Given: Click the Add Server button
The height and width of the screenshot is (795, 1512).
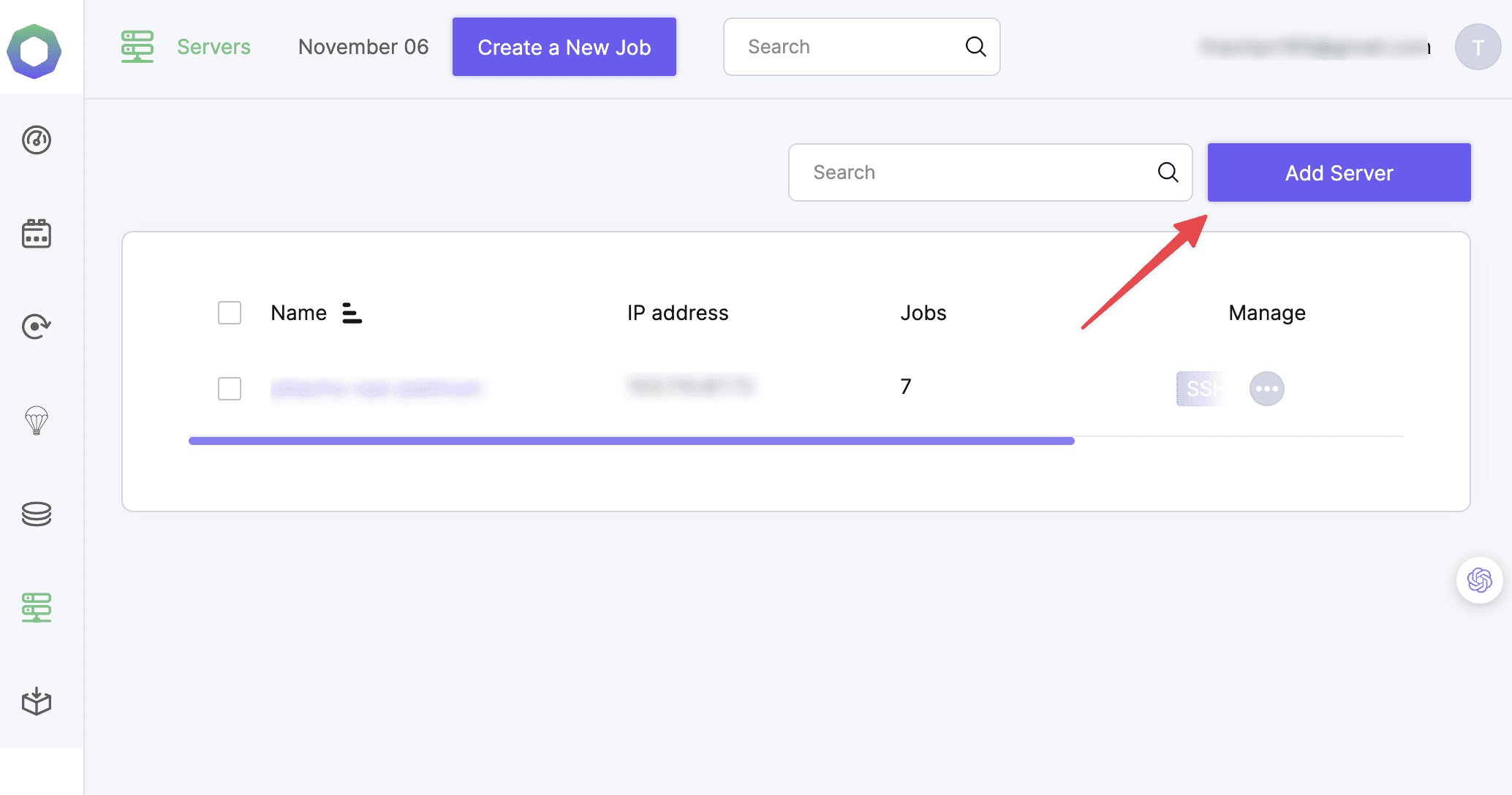Looking at the screenshot, I should [1339, 172].
